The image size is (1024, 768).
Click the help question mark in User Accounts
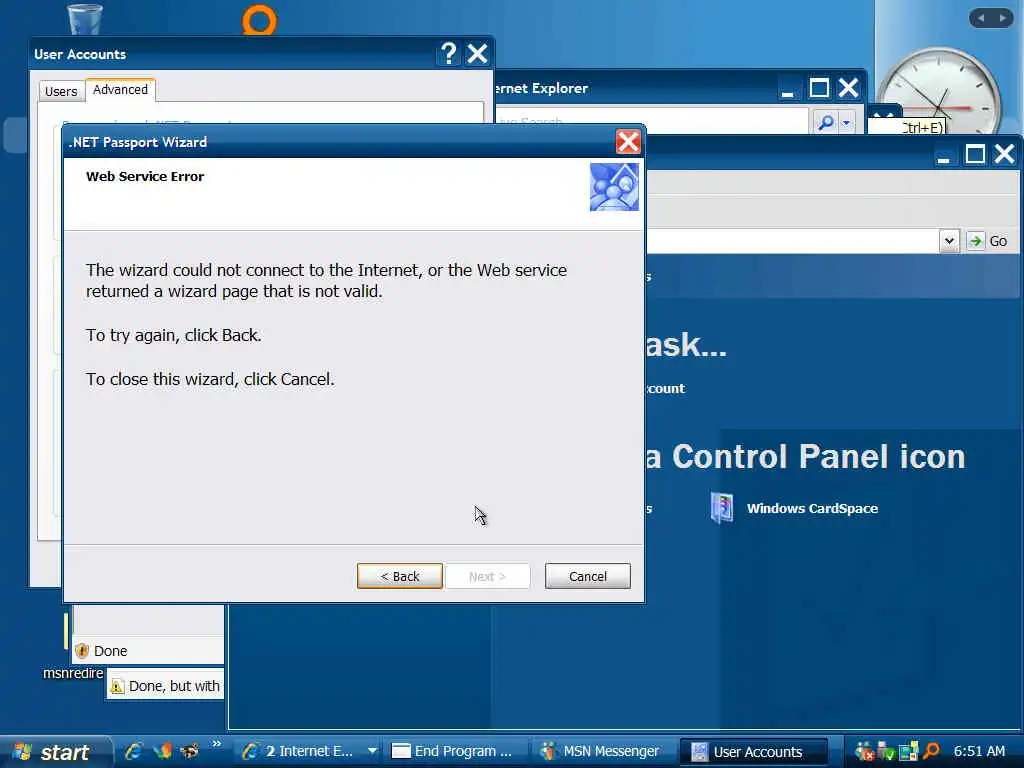[448, 54]
